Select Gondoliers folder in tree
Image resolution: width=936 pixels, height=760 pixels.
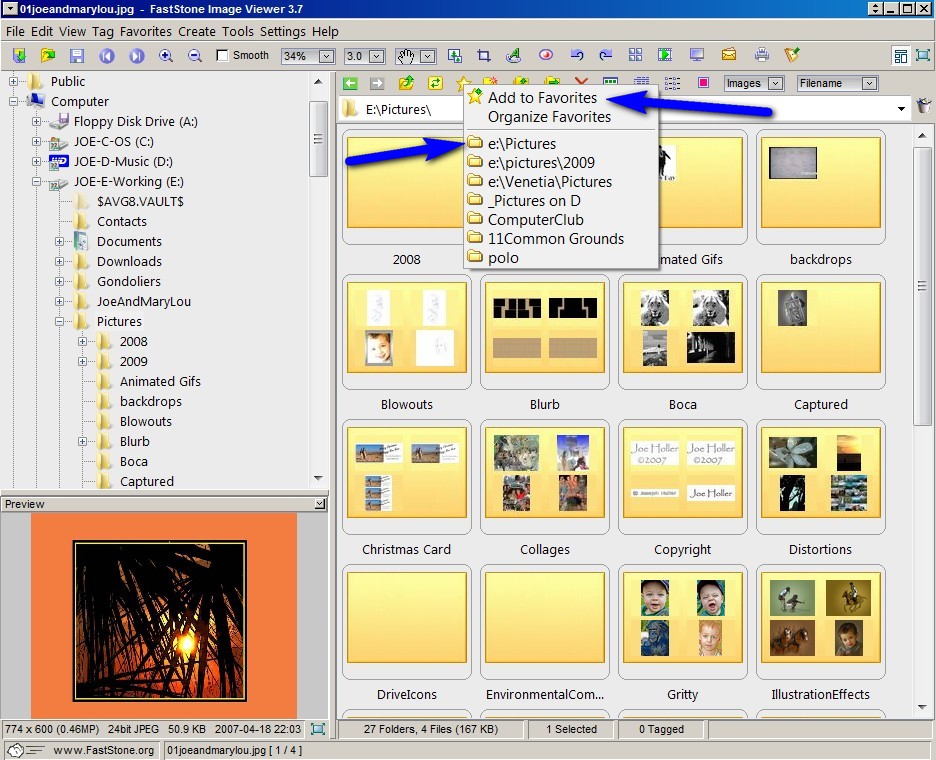tap(128, 281)
